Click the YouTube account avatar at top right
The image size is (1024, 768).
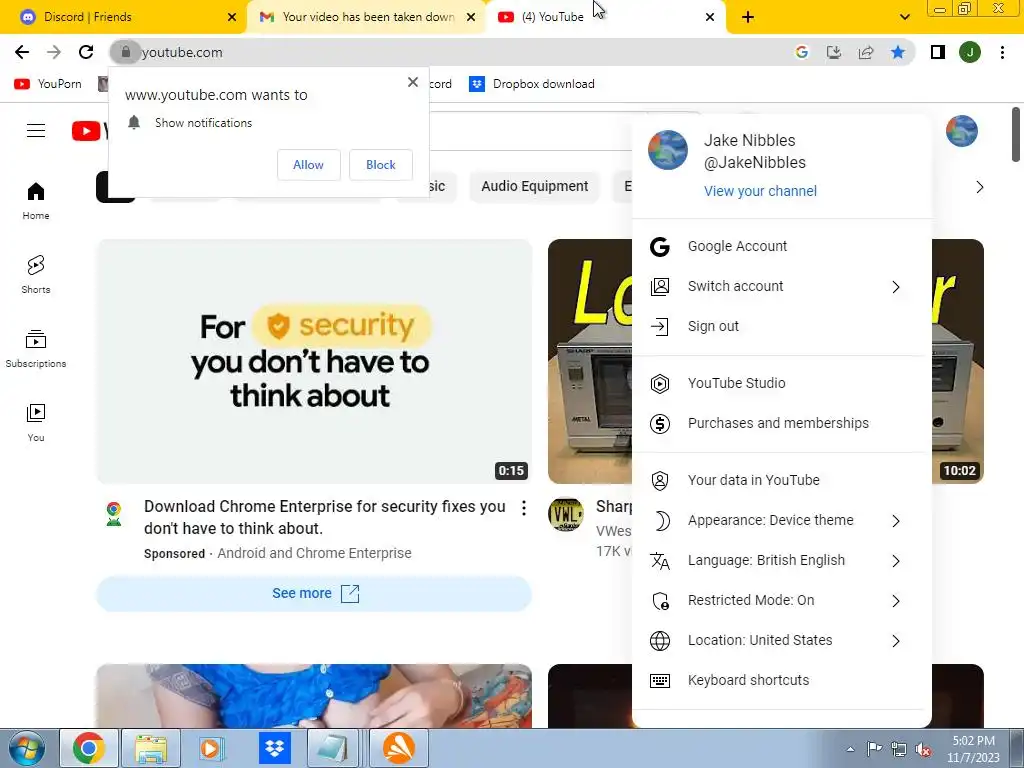point(962,131)
